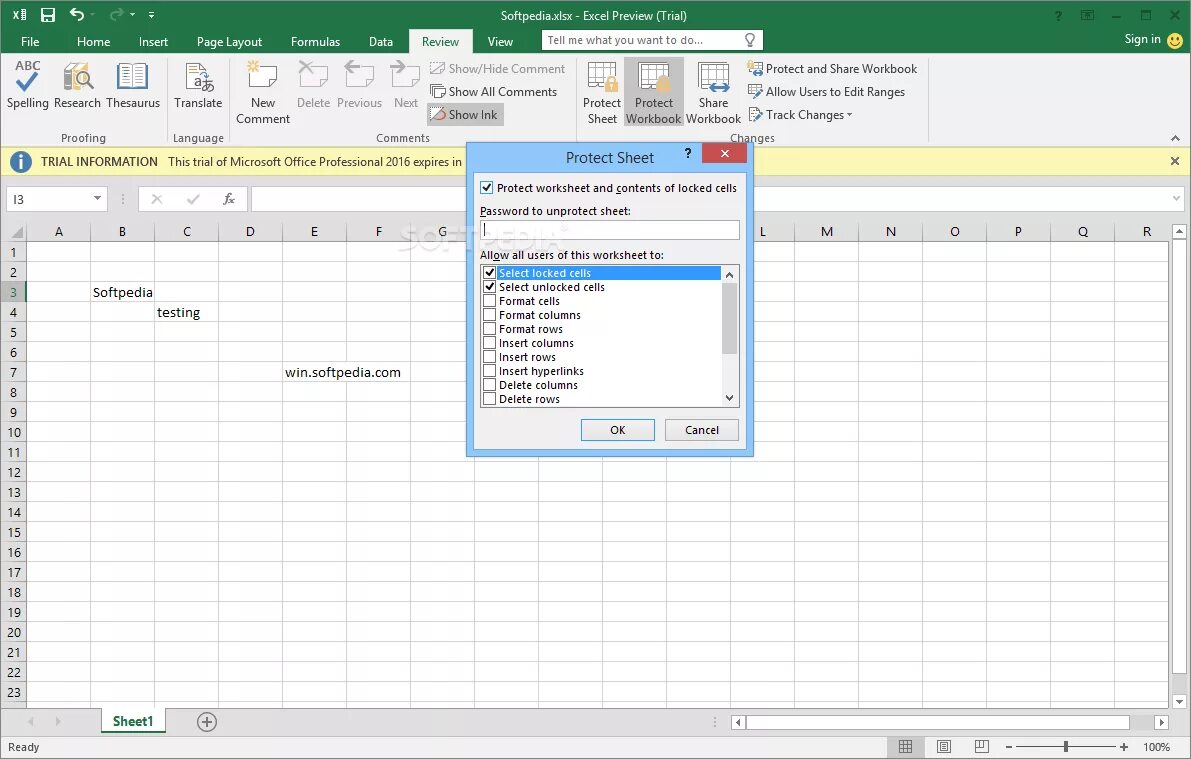Click the zoom slider handle
Image resolution: width=1191 pixels, height=759 pixels.
click(1066, 747)
